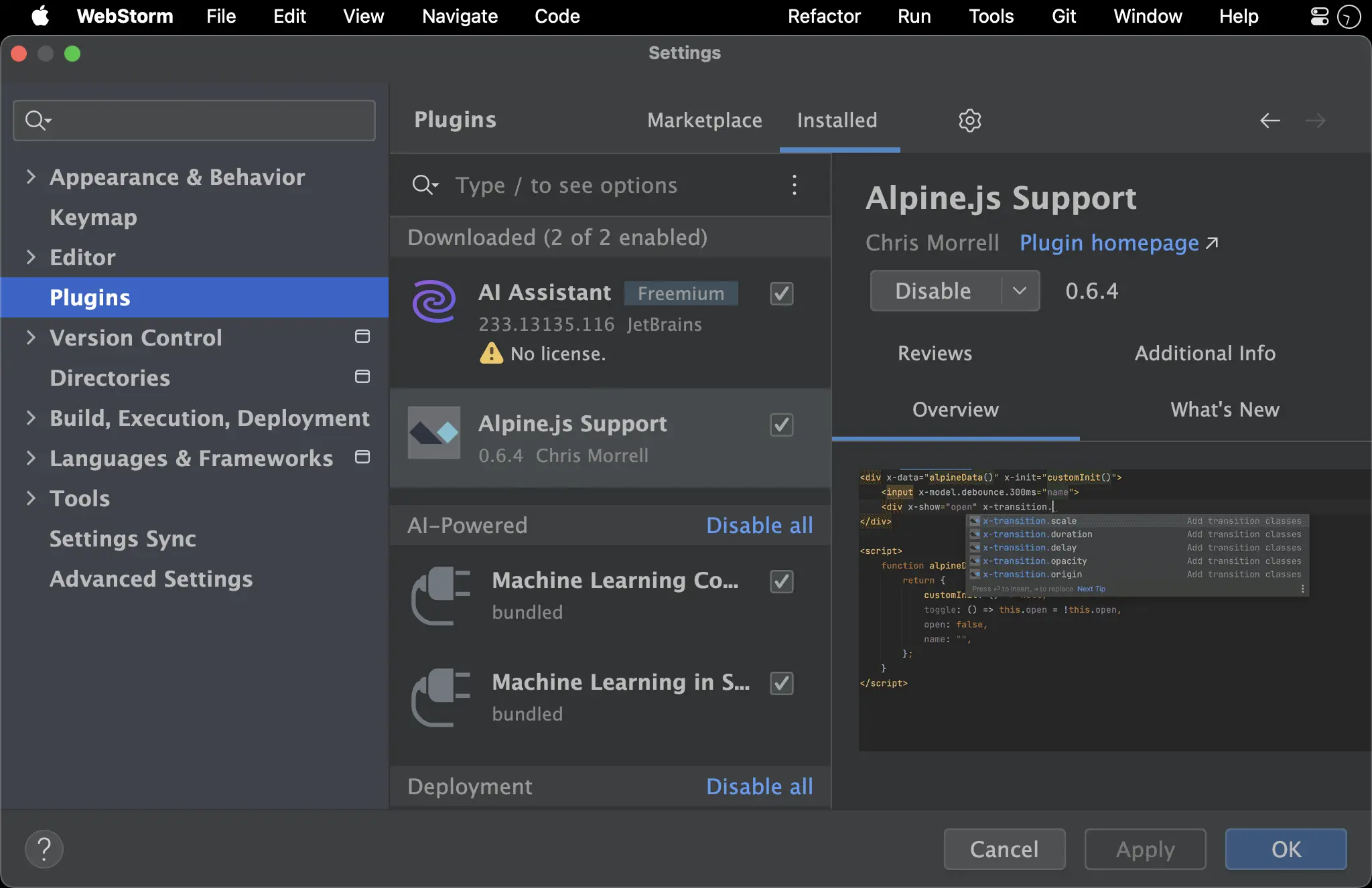Expand the Tools settings section
This screenshot has width=1372, height=888.
pos(31,498)
